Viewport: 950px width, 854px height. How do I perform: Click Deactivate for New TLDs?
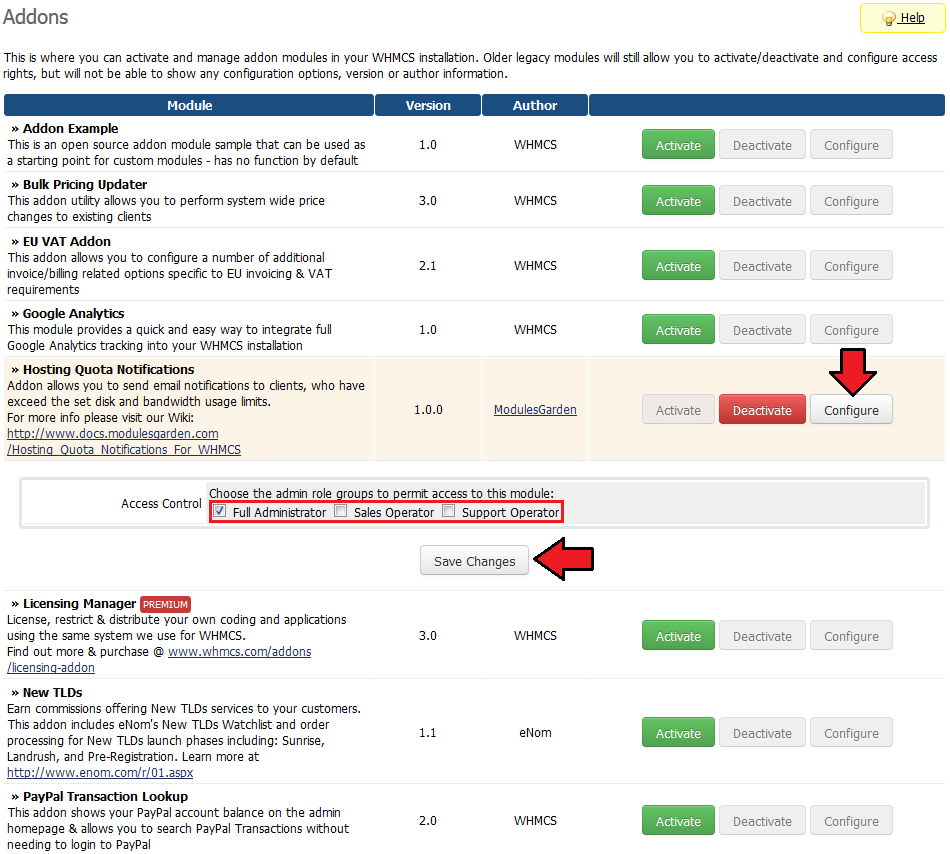coord(762,733)
